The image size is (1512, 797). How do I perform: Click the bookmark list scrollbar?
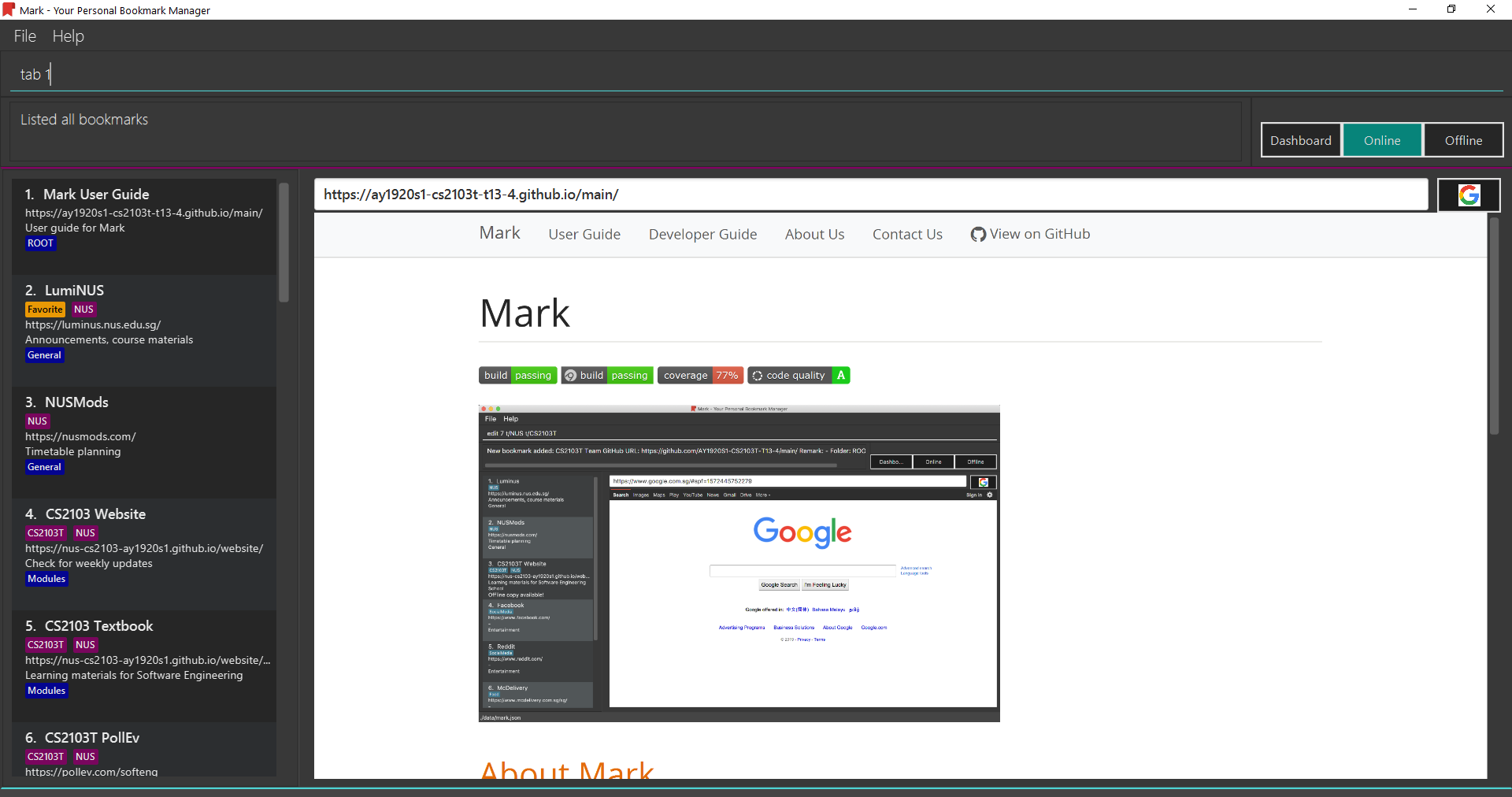[283, 243]
